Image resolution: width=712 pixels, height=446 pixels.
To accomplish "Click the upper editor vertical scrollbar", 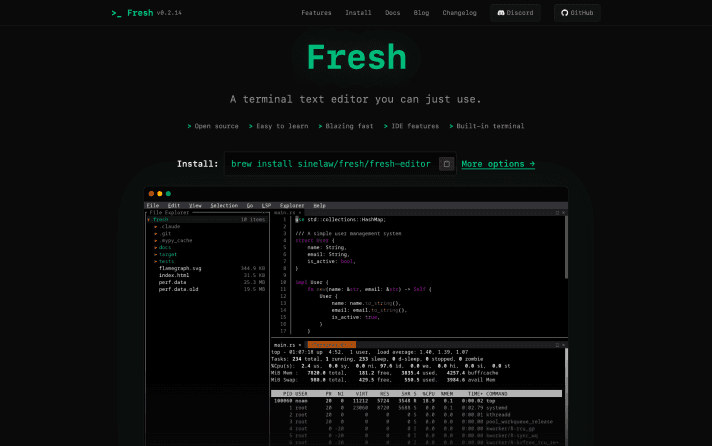I will pos(566,248).
